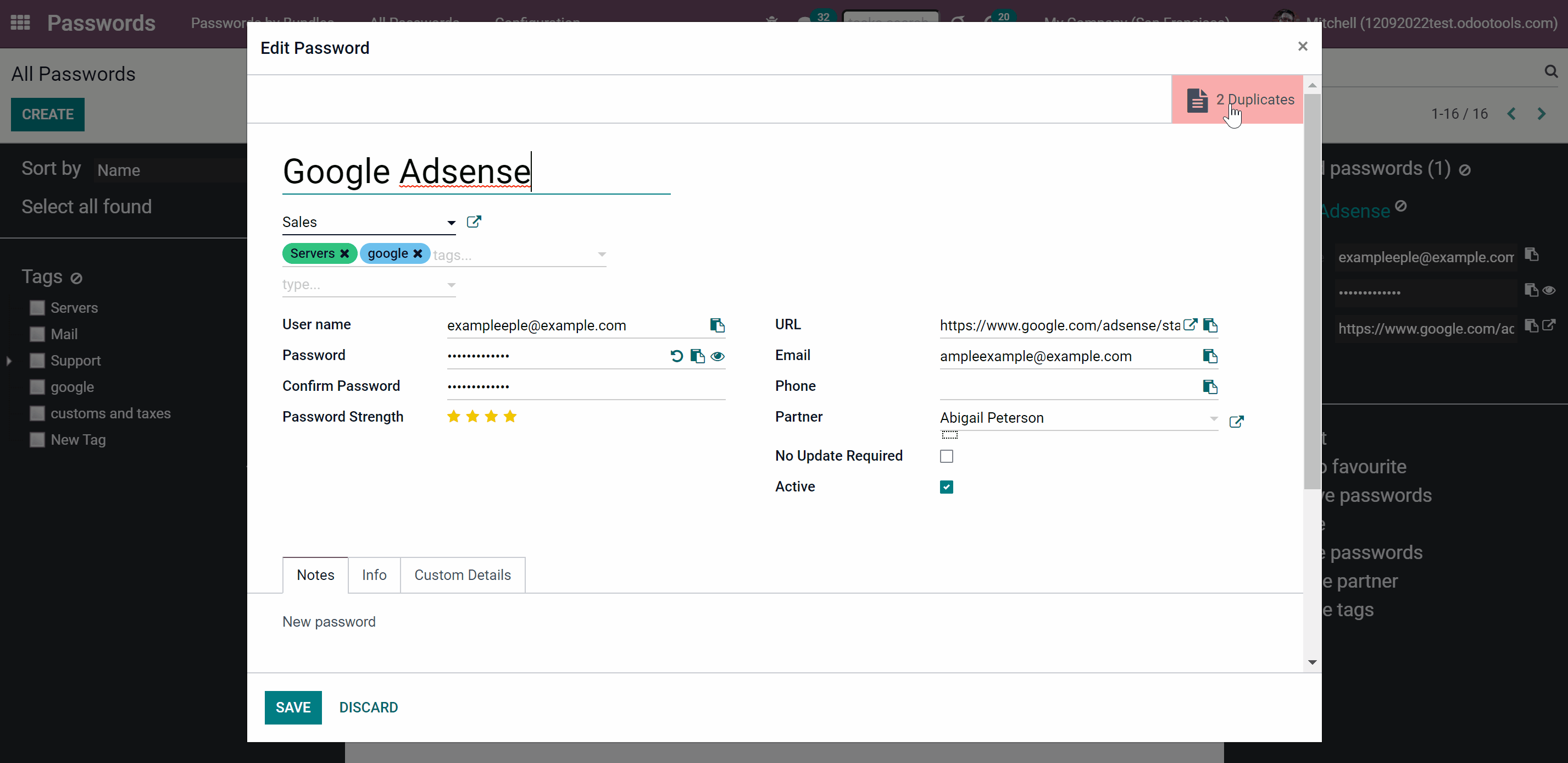Check the New Tag filter
Screen dimensions: 1568x763
point(37,440)
